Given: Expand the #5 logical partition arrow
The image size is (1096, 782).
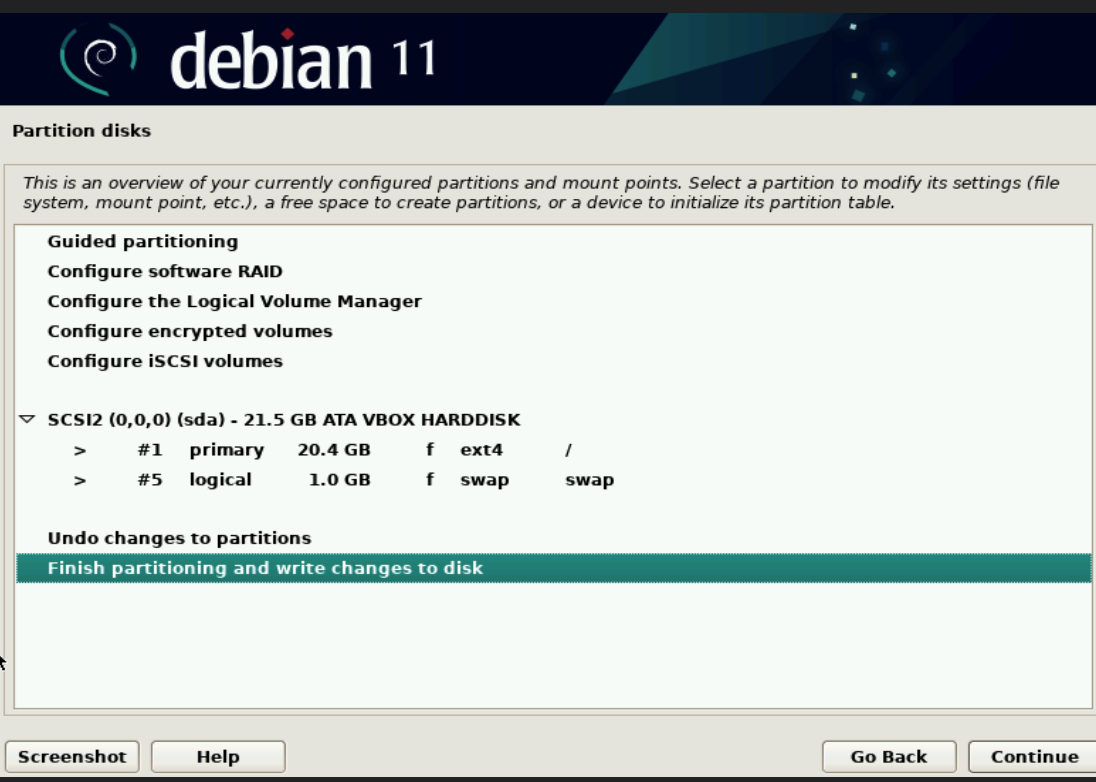Looking at the screenshot, I should point(80,480).
